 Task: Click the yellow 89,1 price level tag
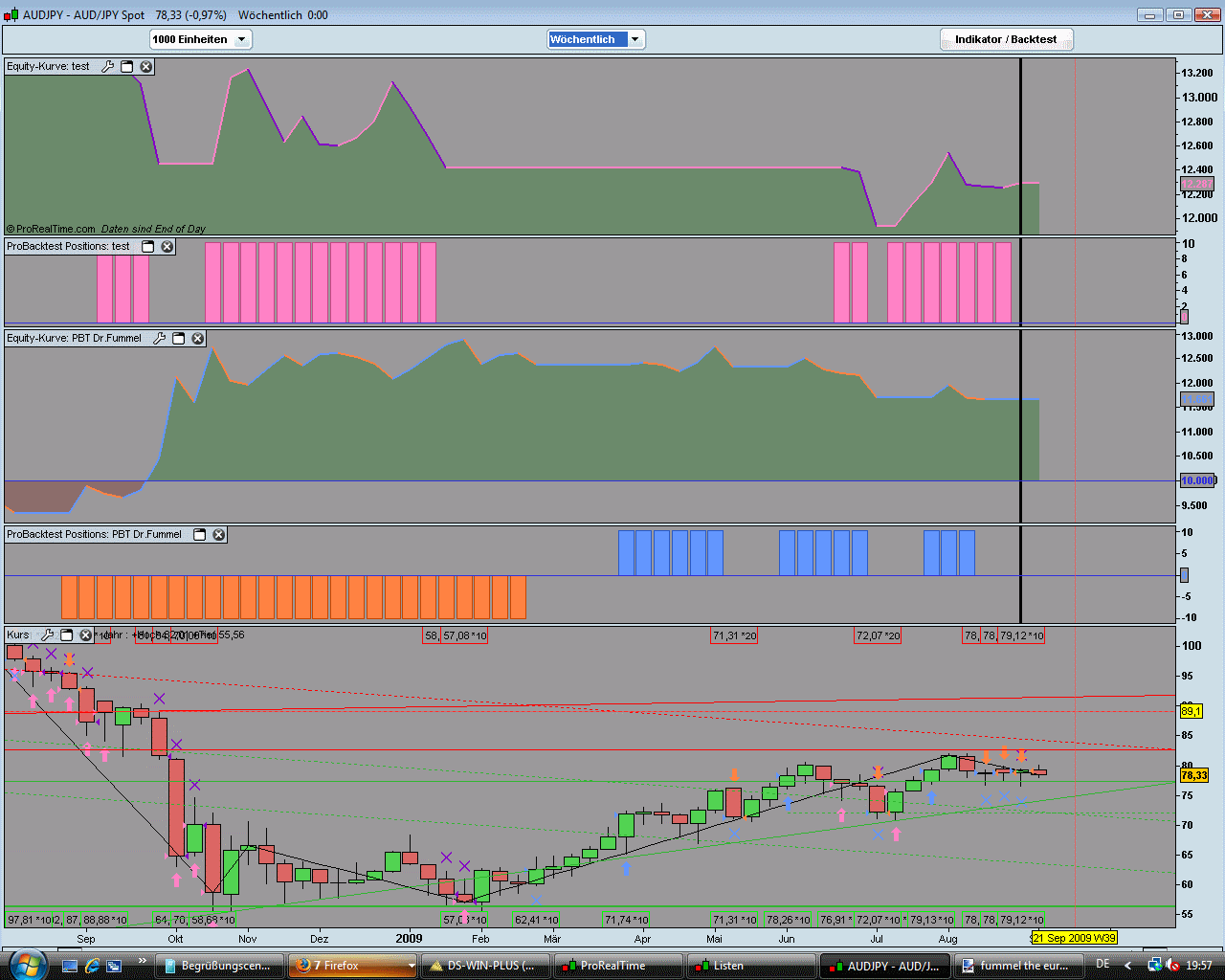coord(1191,711)
